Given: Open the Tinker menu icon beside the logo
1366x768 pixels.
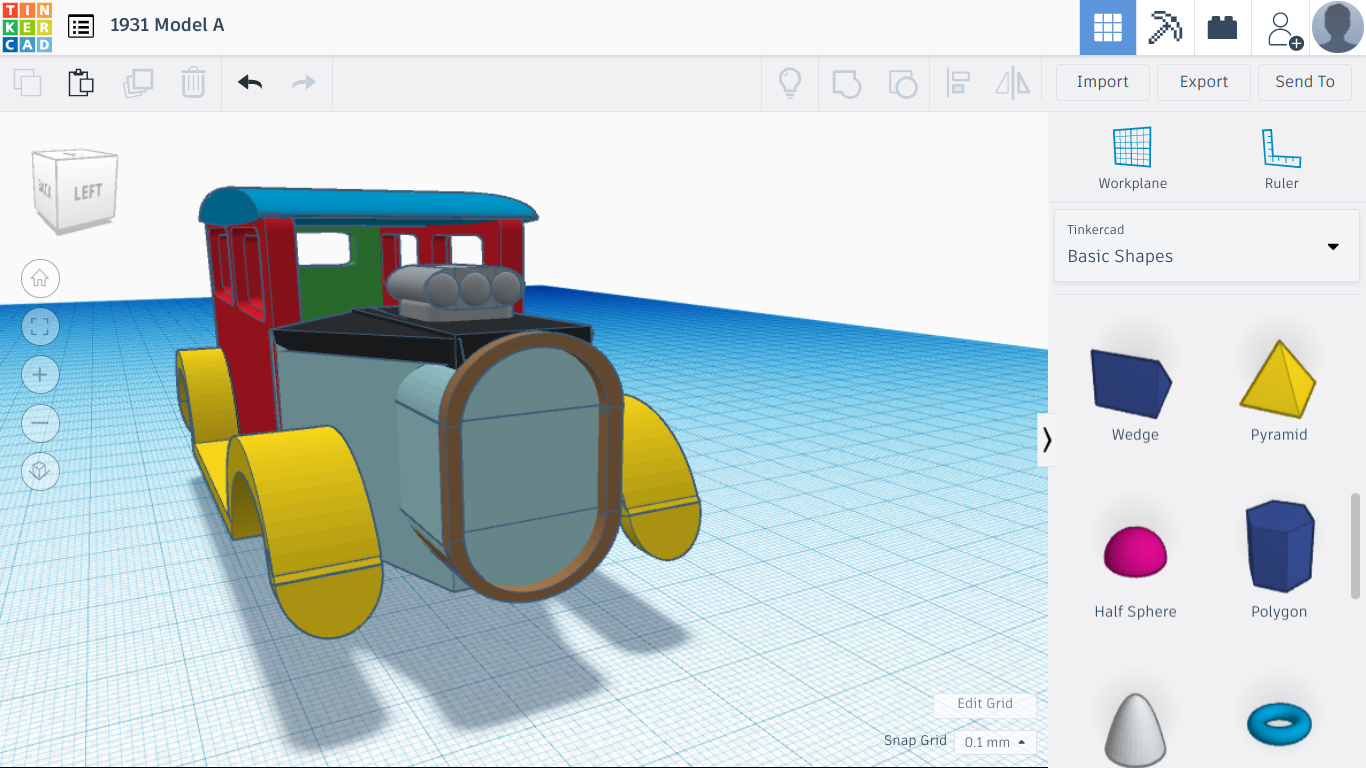Looking at the screenshot, I should coord(80,26).
